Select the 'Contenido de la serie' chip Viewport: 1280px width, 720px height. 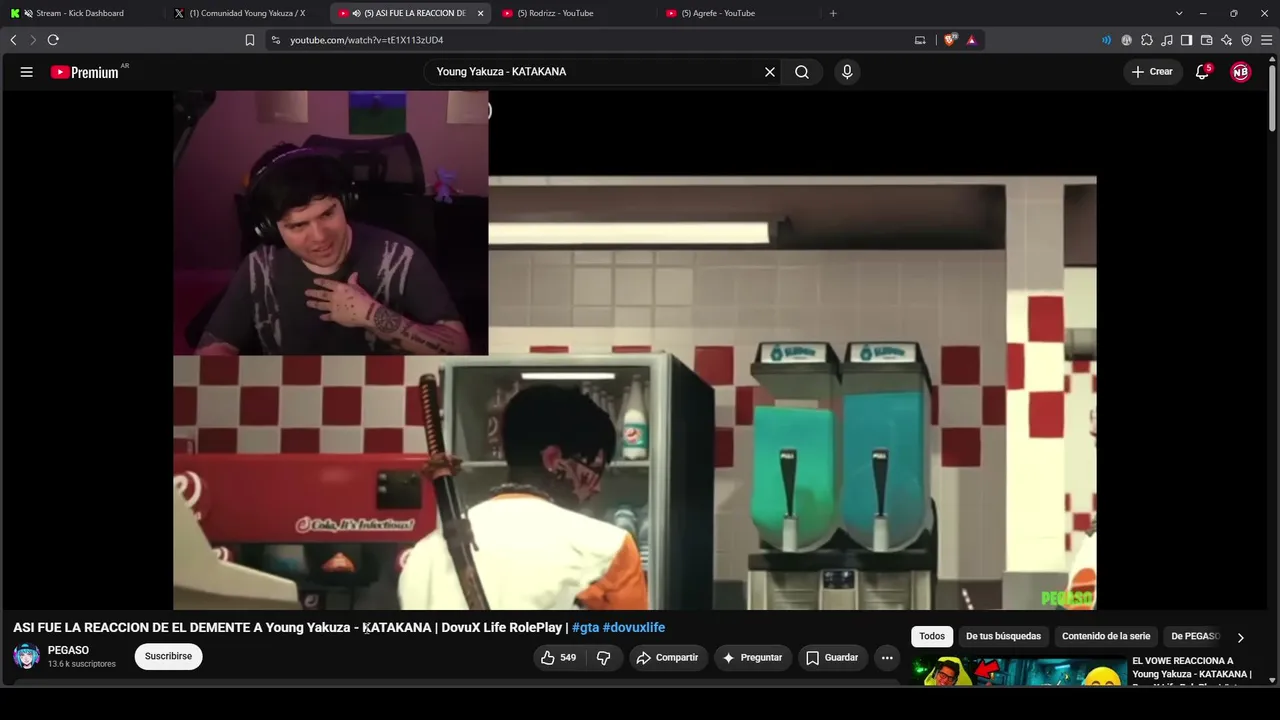point(1106,636)
